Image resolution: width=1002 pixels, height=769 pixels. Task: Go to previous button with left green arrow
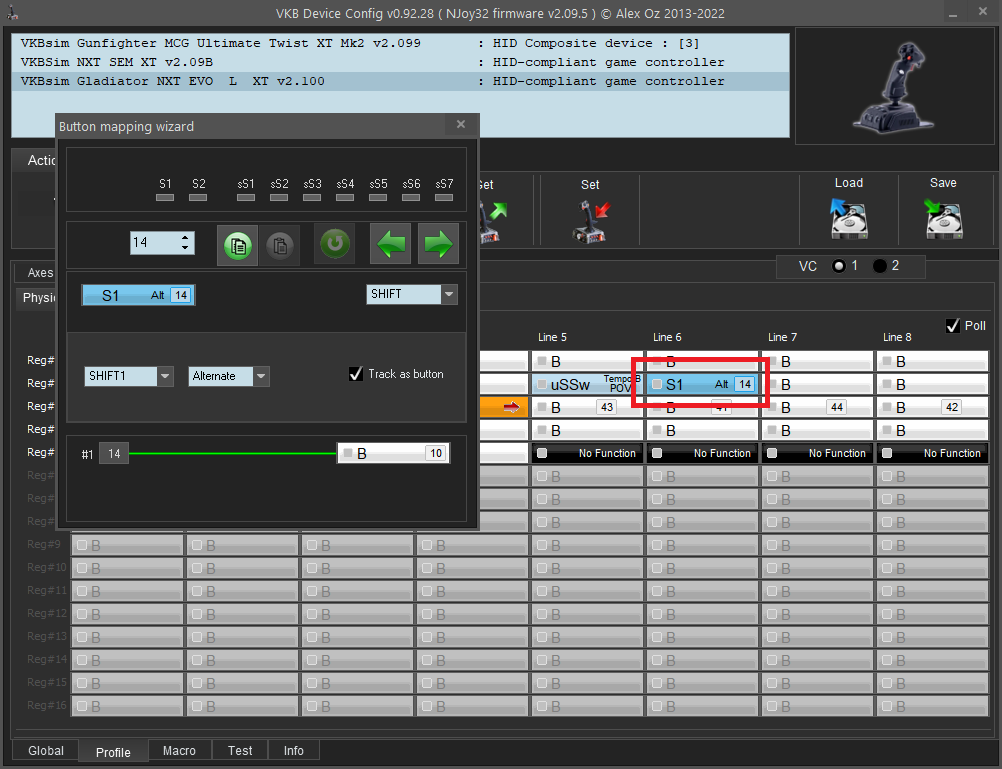pyautogui.click(x=390, y=244)
